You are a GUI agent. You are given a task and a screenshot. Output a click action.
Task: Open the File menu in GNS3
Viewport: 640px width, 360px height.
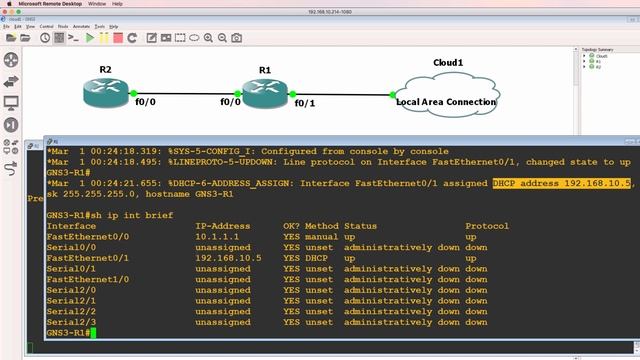pyautogui.click(x=6, y=27)
